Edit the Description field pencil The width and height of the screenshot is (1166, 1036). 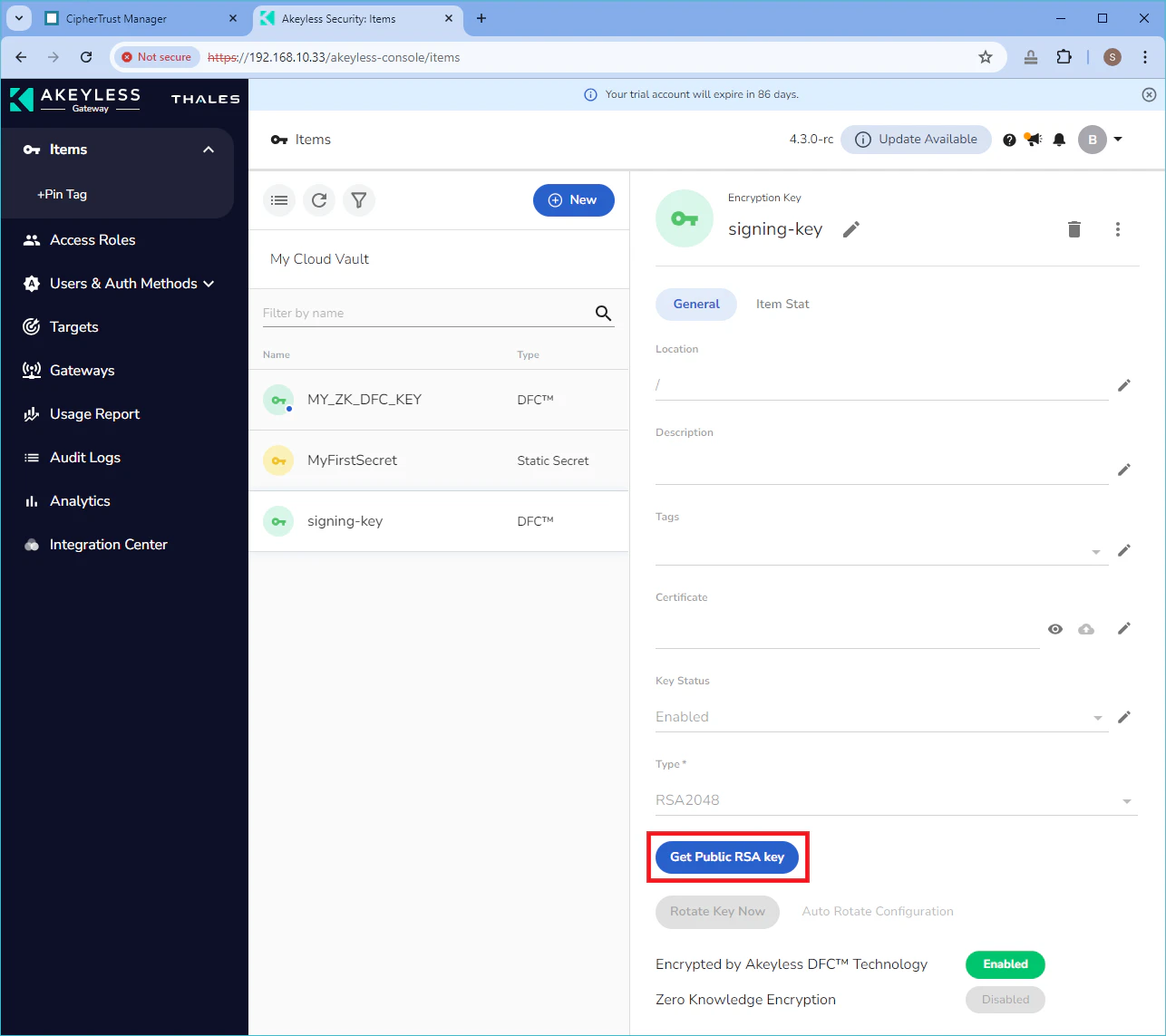coord(1124,470)
